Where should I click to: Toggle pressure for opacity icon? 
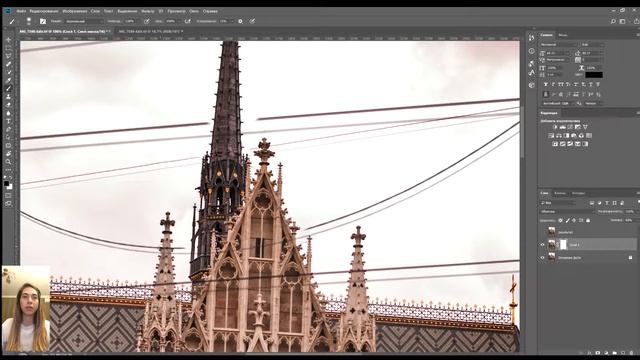tap(147, 21)
